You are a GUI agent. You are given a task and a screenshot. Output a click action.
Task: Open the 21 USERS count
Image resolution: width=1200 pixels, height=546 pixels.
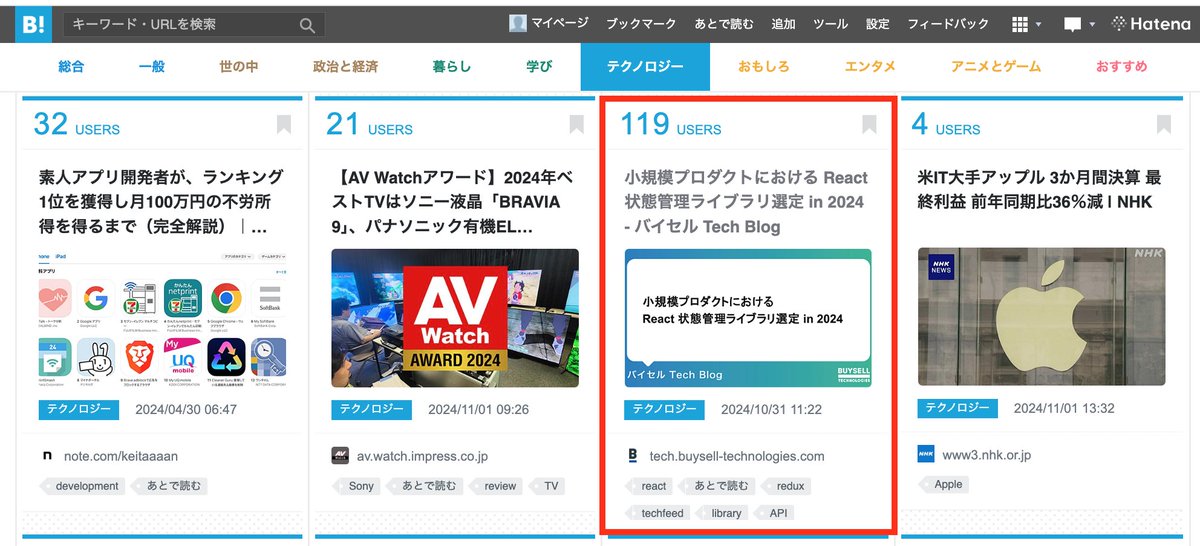pyautogui.click(x=369, y=125)
